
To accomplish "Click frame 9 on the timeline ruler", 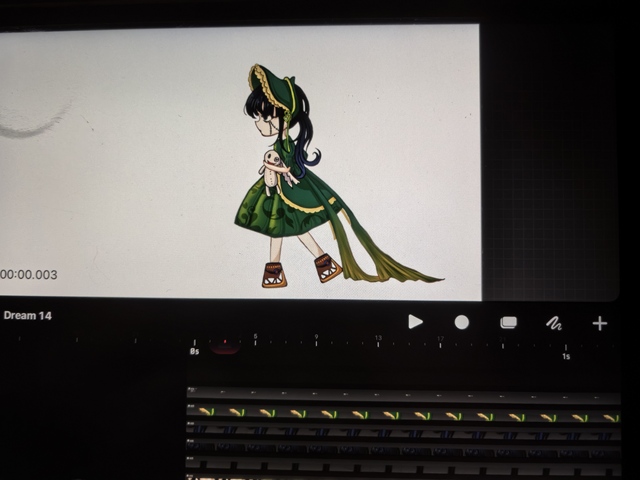I will click(x=317, y=338).
